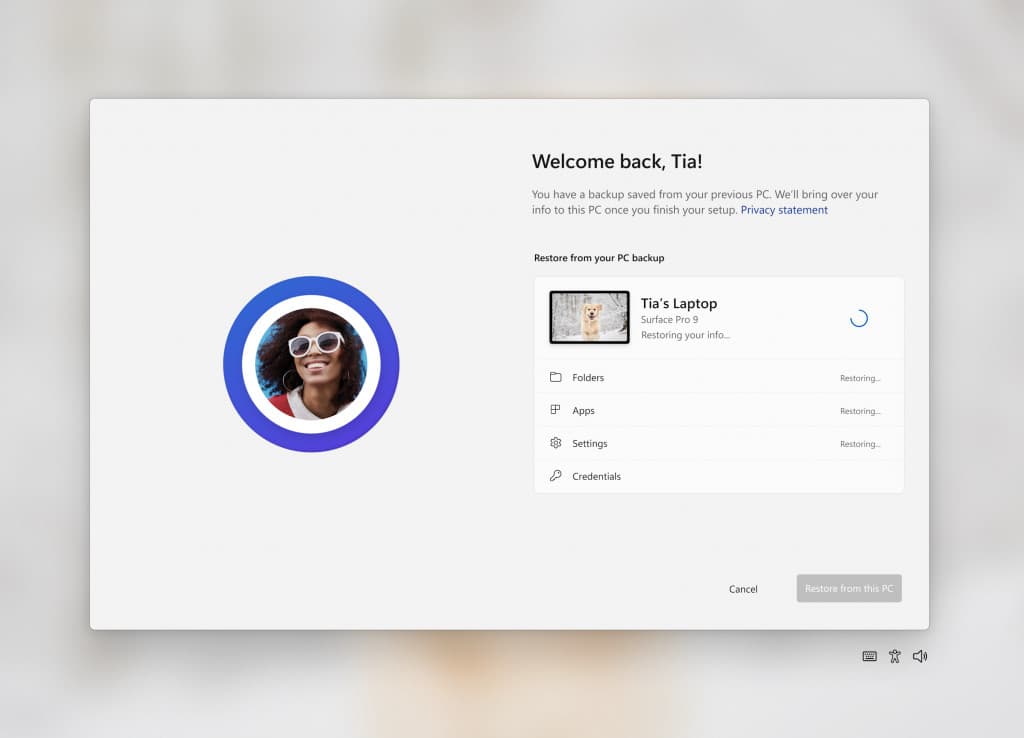Click the Privacy statement link
The height and width of the screenshot is (738, 1024).
784,210
